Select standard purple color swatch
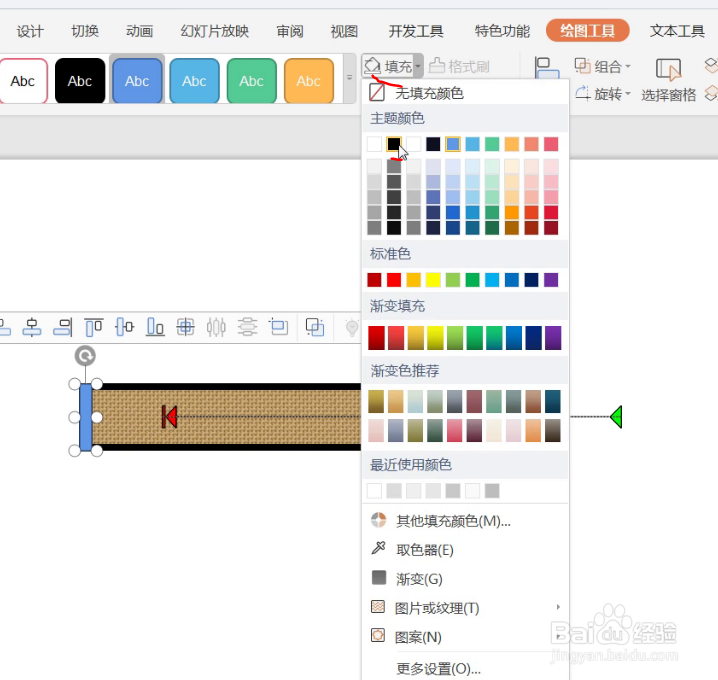The image size is (718, 680). tap(551, 280)
